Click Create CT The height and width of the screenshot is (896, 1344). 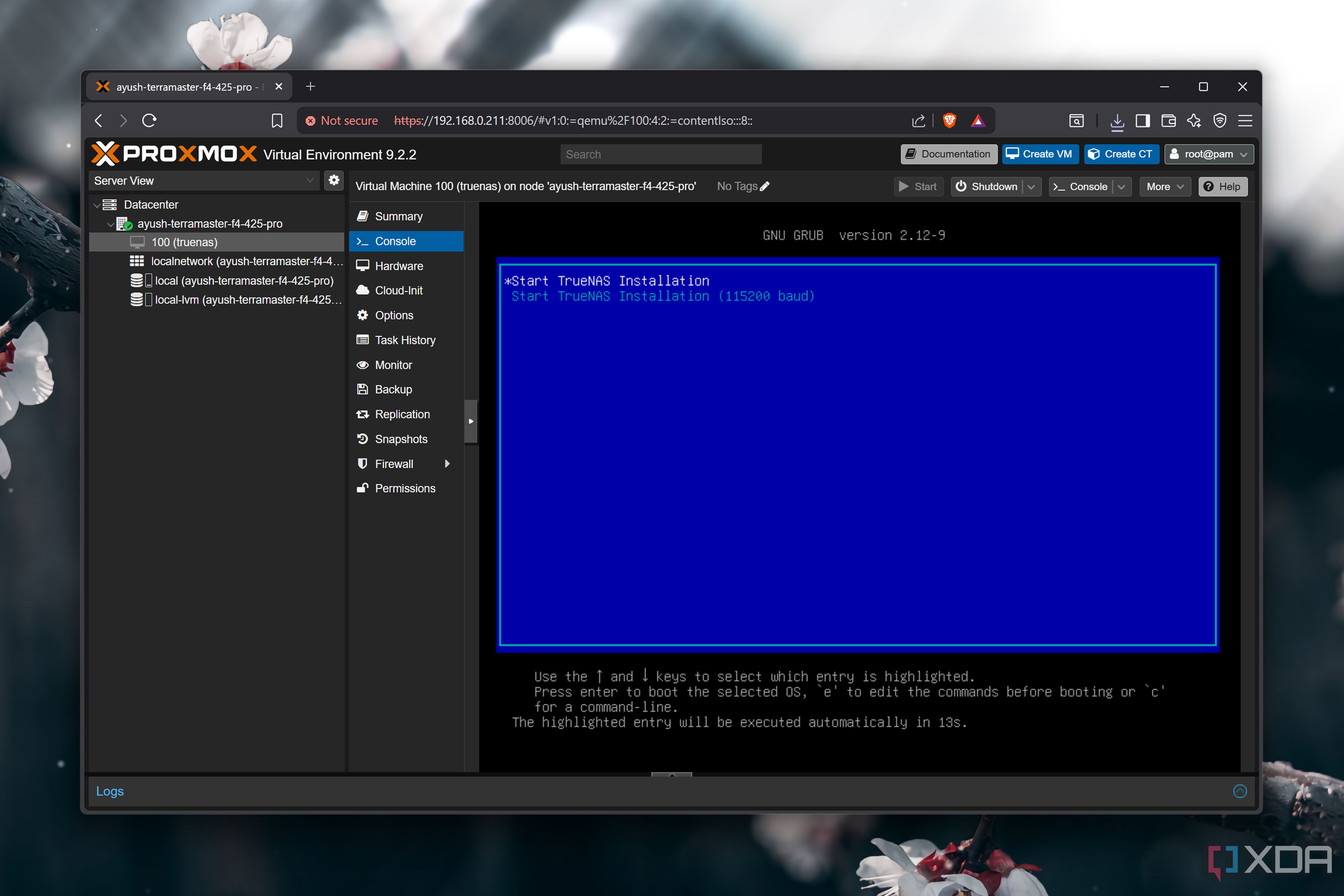1121,154
